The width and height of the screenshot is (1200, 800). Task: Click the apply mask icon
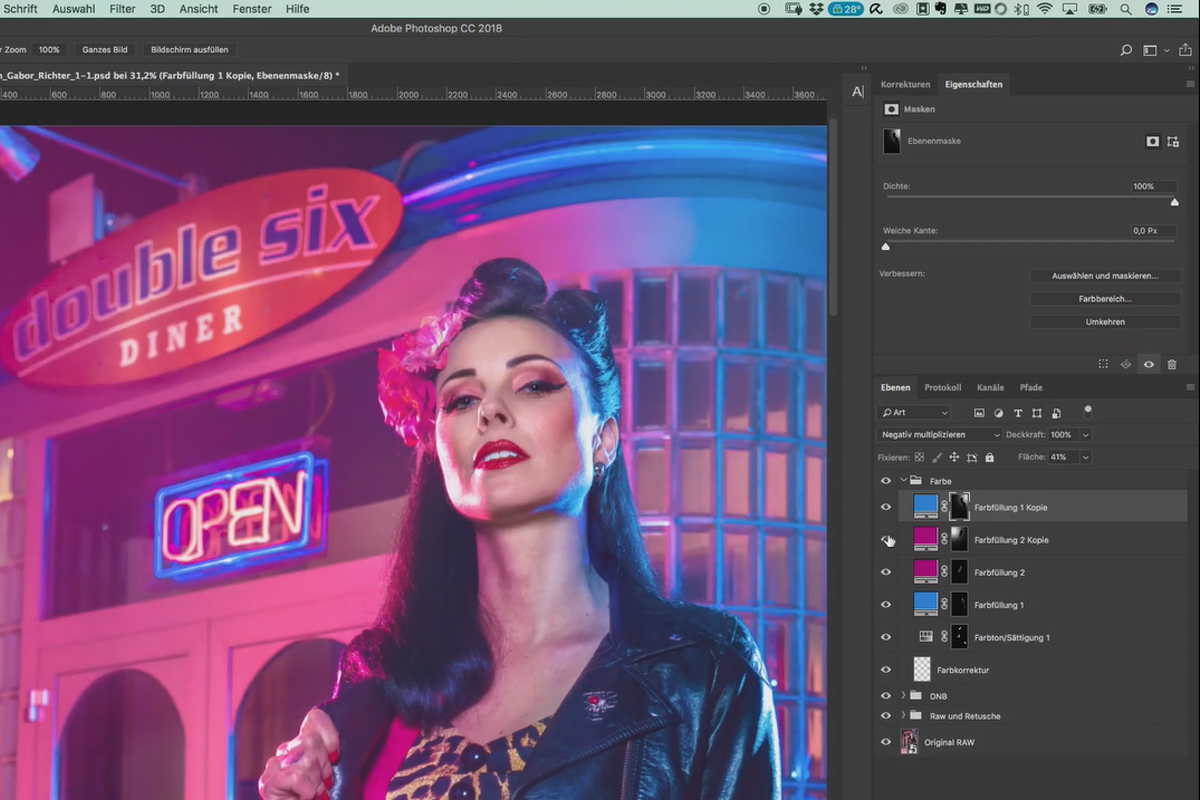point(1126,365)
